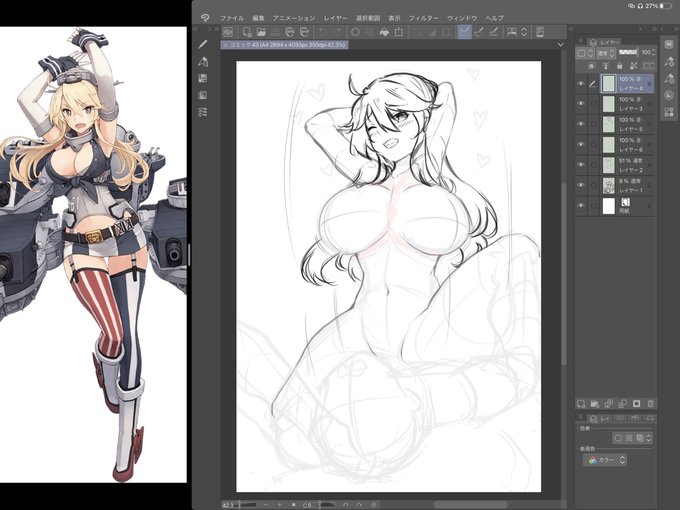Open the Color Set list icon on left

pyautogui.click(x=203, y=112)
